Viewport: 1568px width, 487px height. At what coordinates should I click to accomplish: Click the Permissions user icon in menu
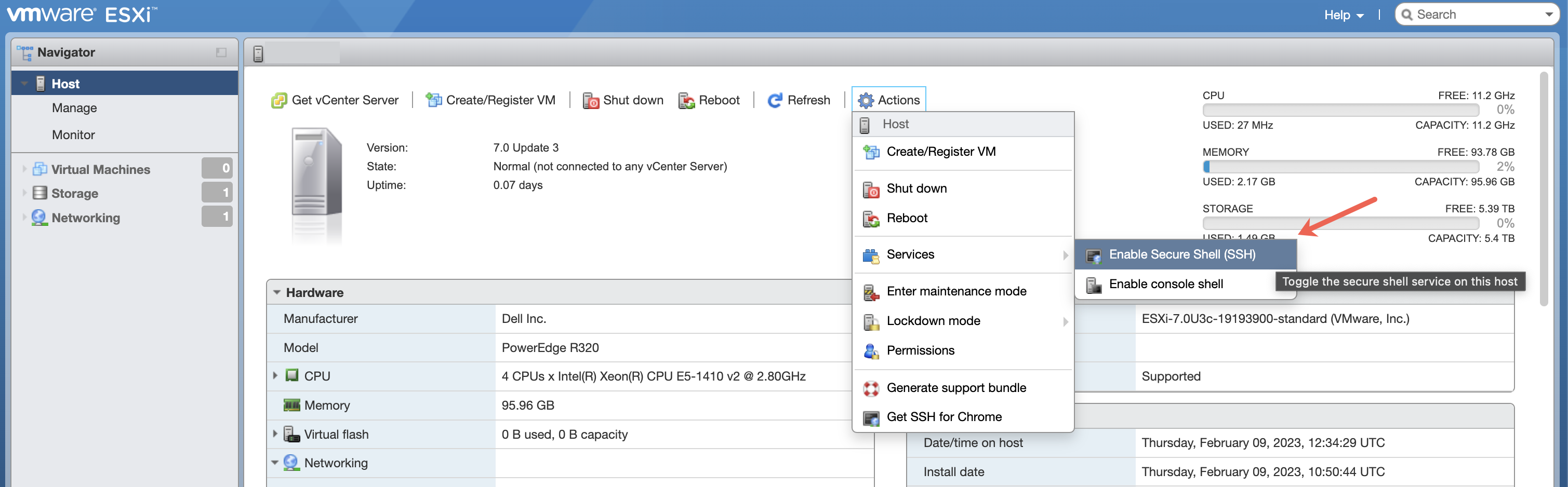[x=871, y=351]
